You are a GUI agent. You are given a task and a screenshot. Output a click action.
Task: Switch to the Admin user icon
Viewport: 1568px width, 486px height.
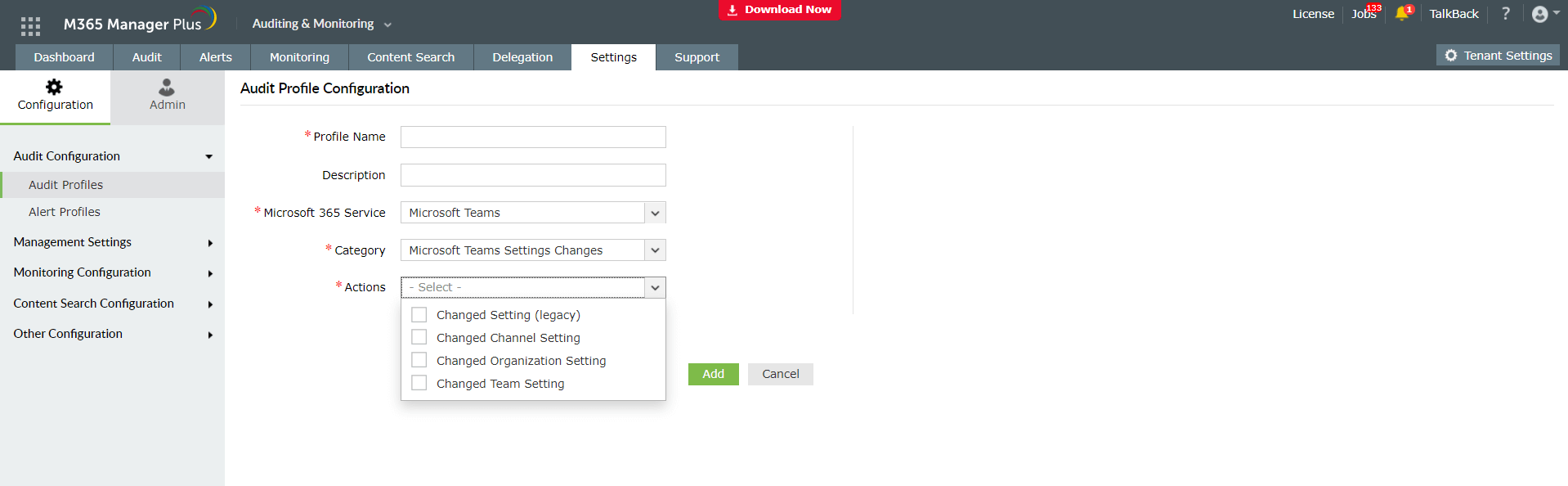coord(167,87)
